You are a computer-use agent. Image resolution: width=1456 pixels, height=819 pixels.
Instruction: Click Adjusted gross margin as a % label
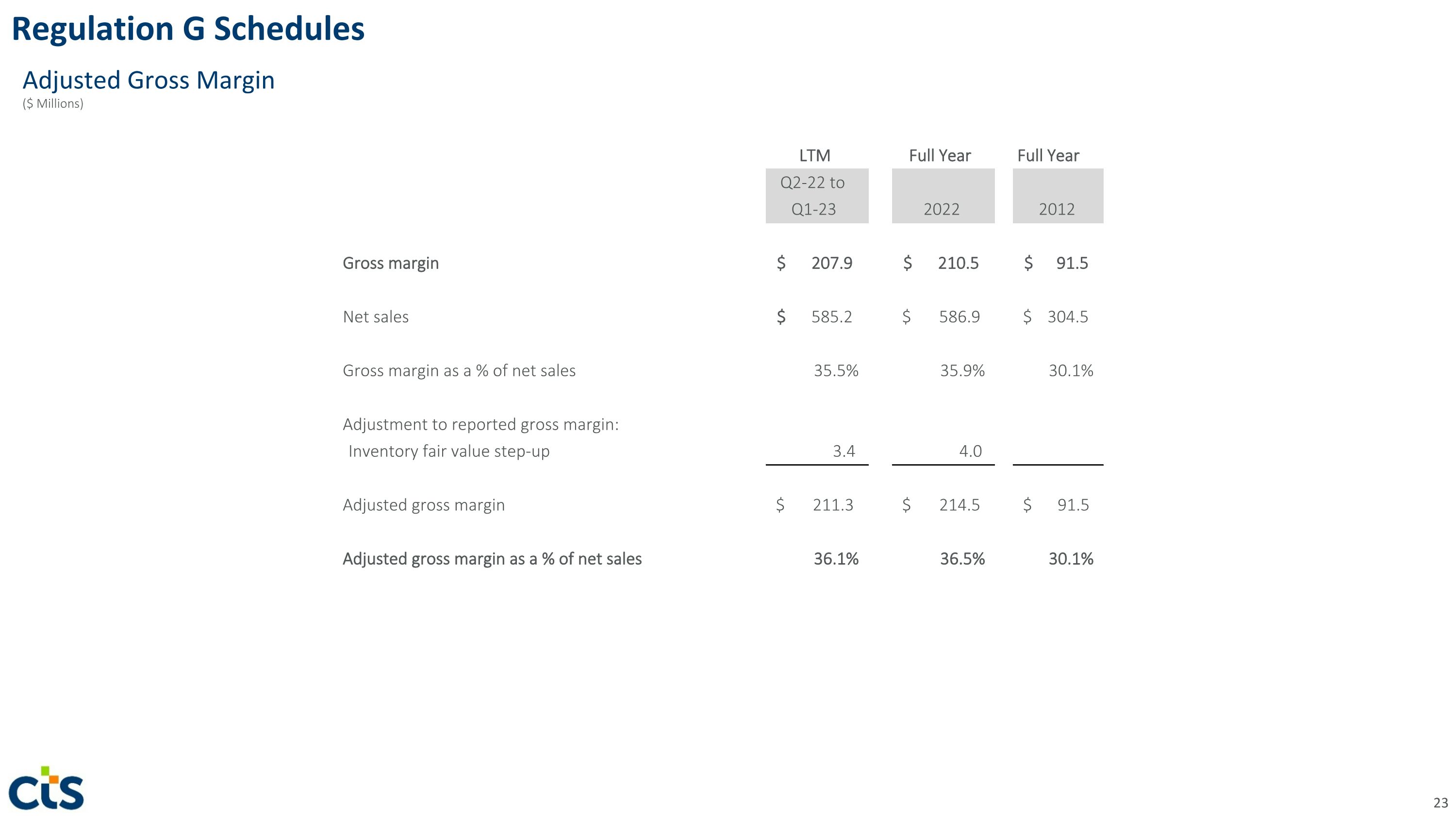[x=492, y=558]
